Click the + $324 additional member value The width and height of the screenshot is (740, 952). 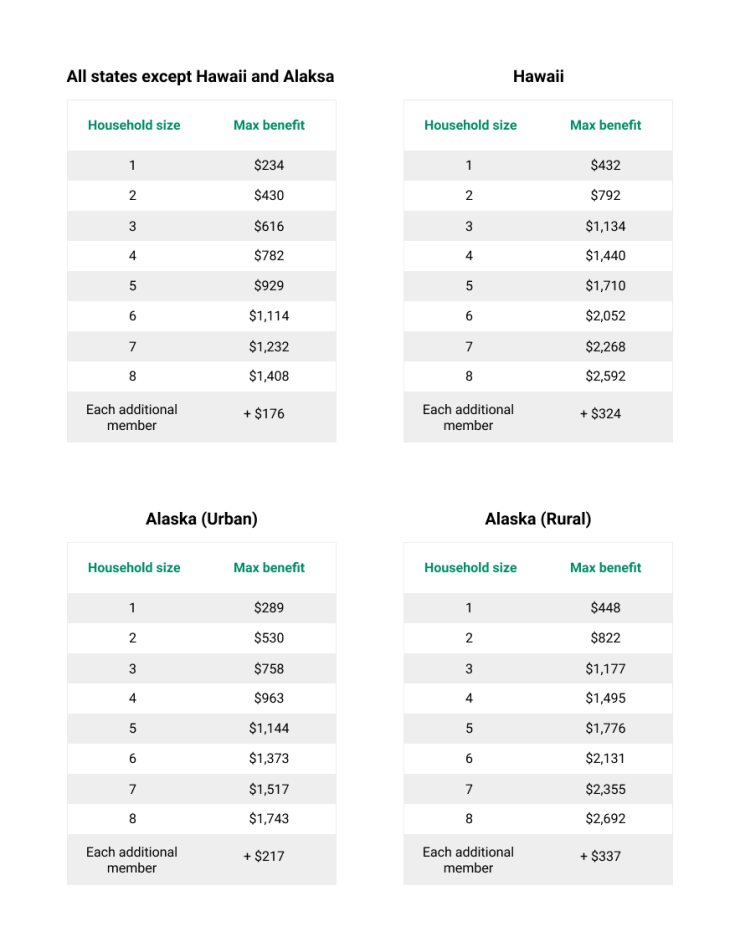pyautogui.click(x=600, y=413)
